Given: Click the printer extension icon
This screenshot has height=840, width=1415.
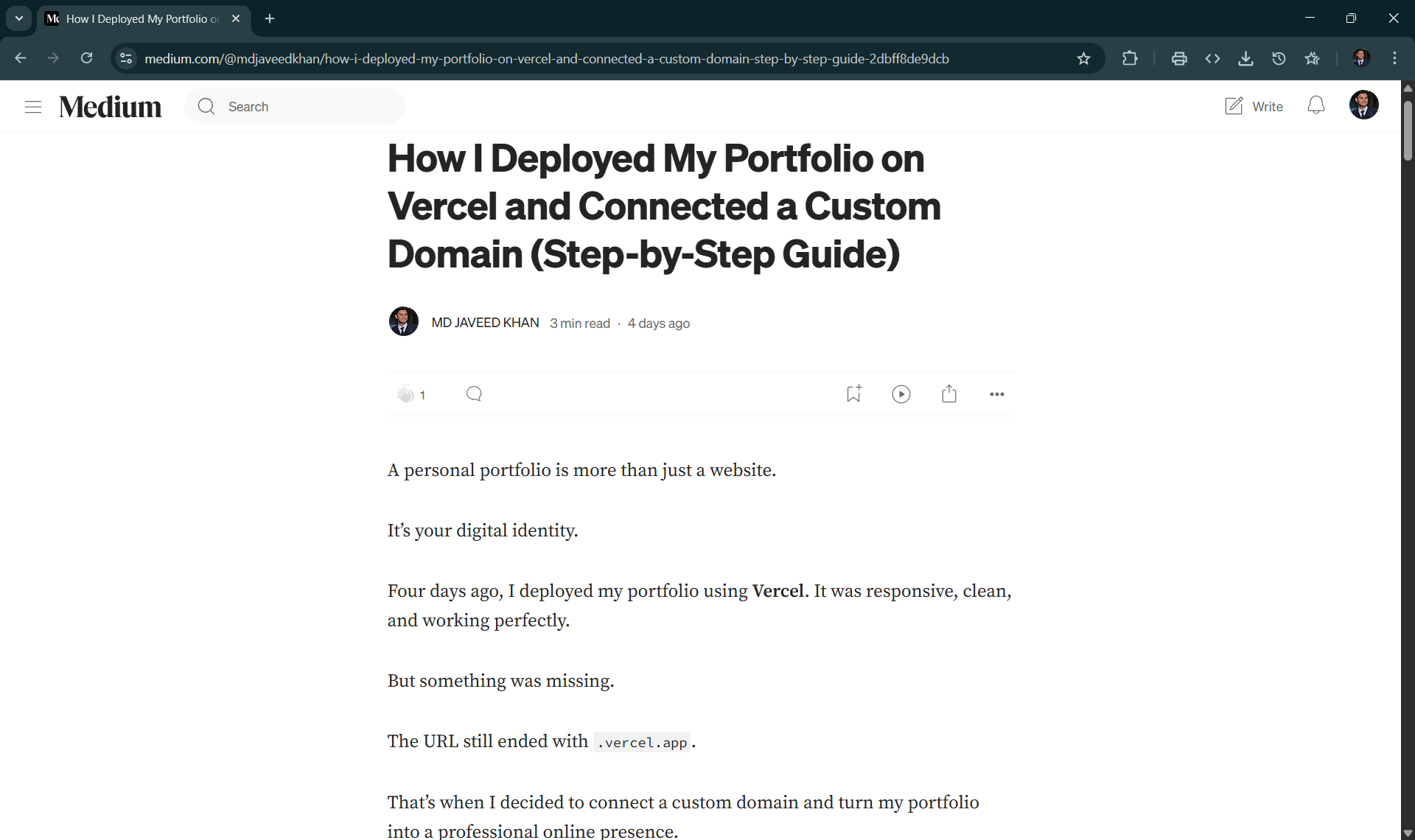Looking at the screenshot, I should coord(1179,58).
